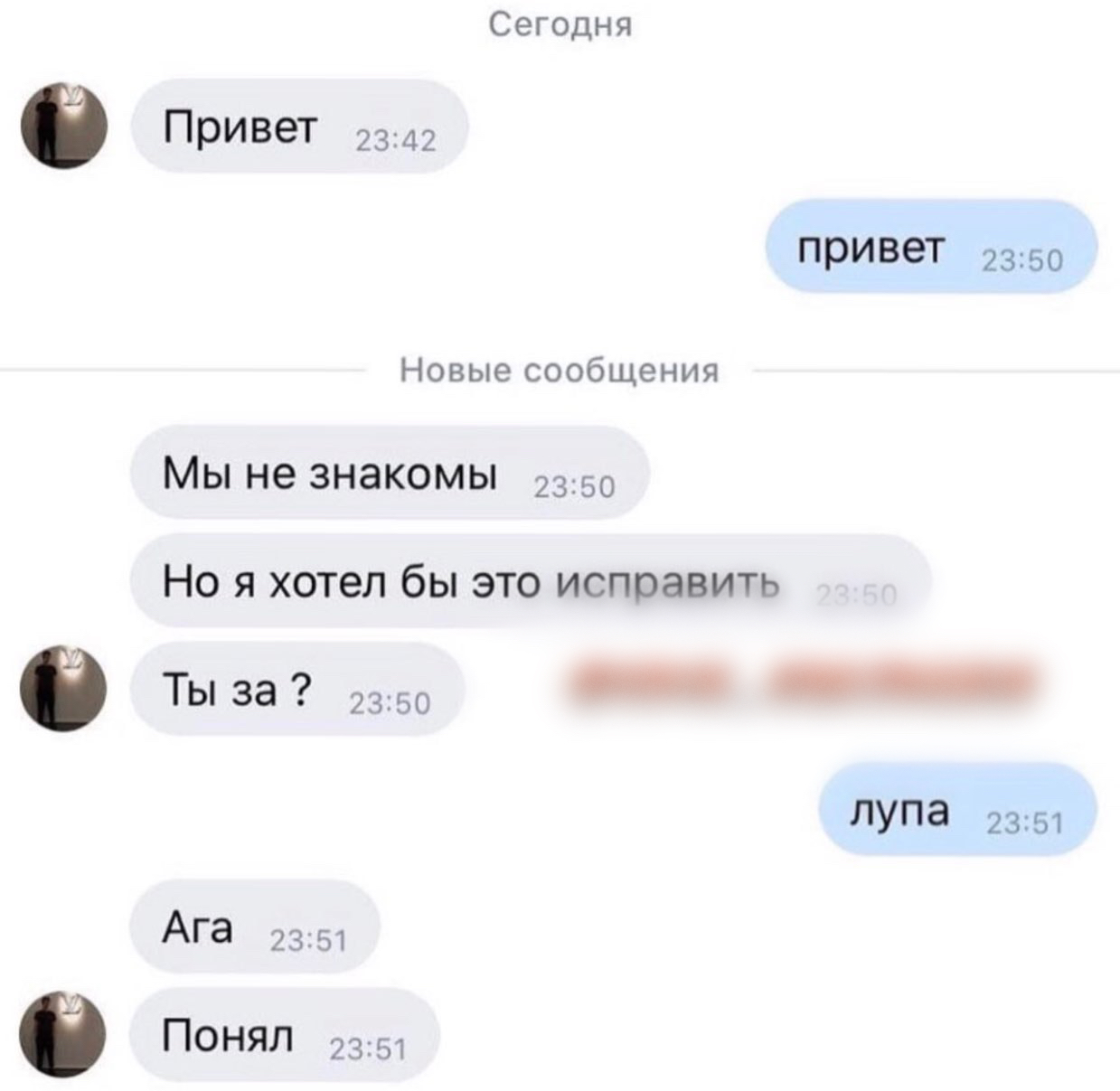Screen dimensions: 1120x1091
Task: Click the 23:50 timestamp on "Мы не знакомы"
Action: (x=575, y=488)
